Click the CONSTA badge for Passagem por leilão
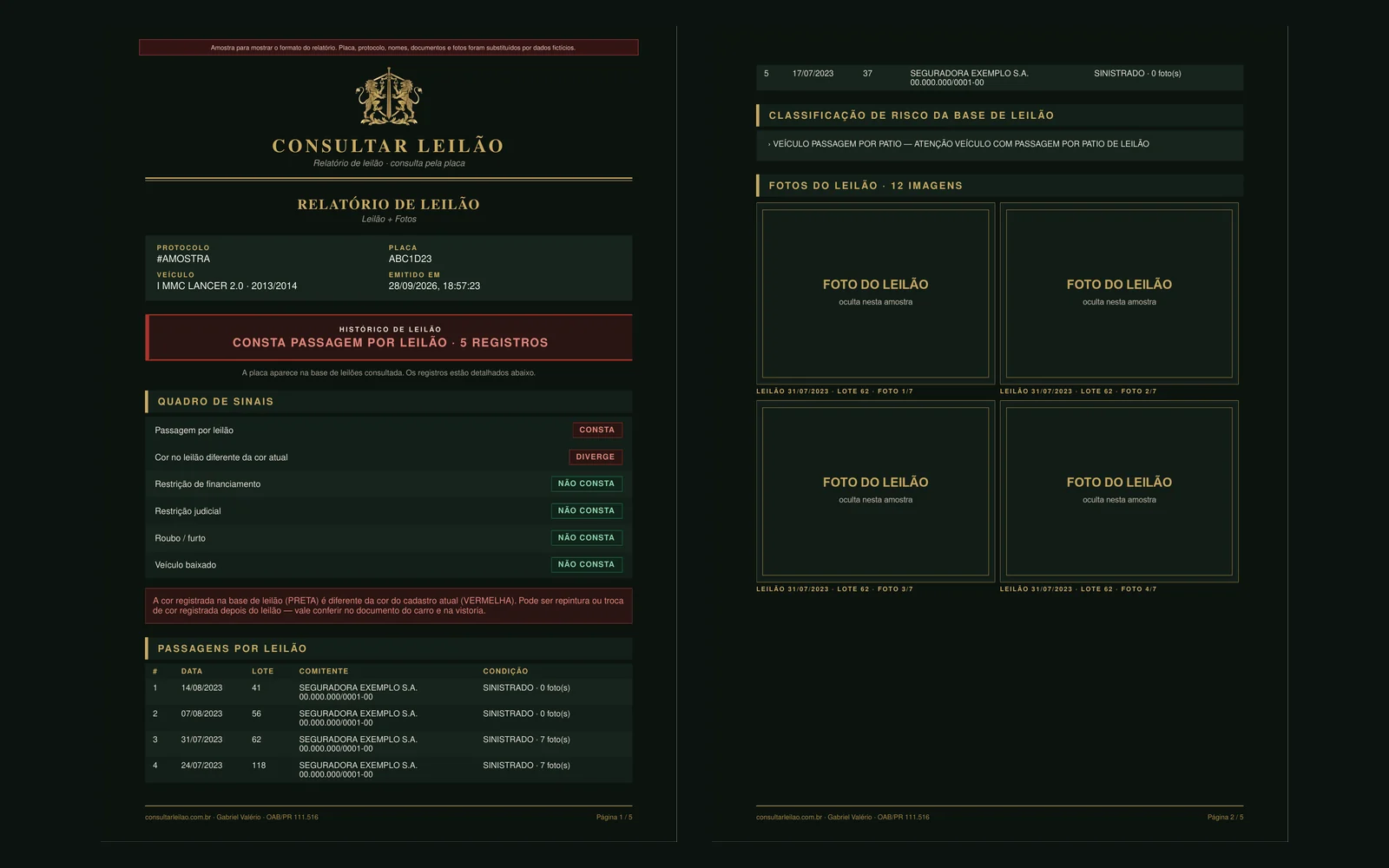Viewport: 1389px width, 868px height. pos(597,430)
